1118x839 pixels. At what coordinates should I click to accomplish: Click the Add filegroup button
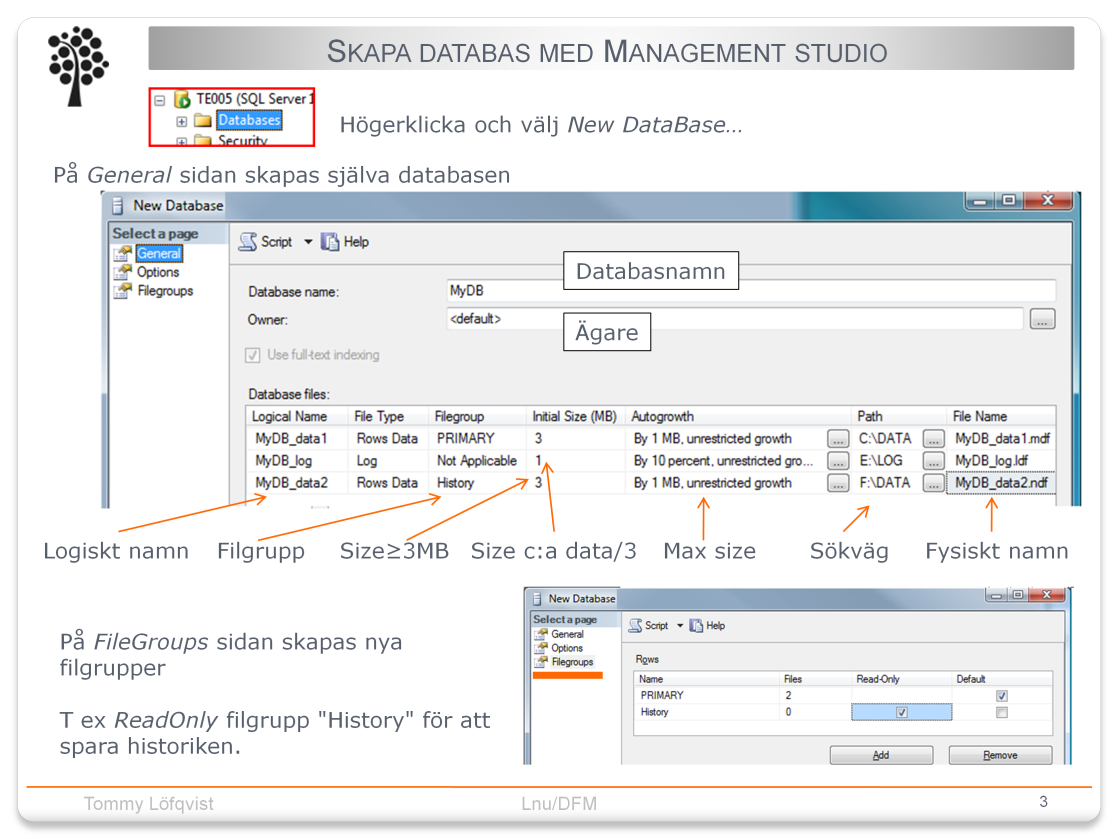point(881,755)
